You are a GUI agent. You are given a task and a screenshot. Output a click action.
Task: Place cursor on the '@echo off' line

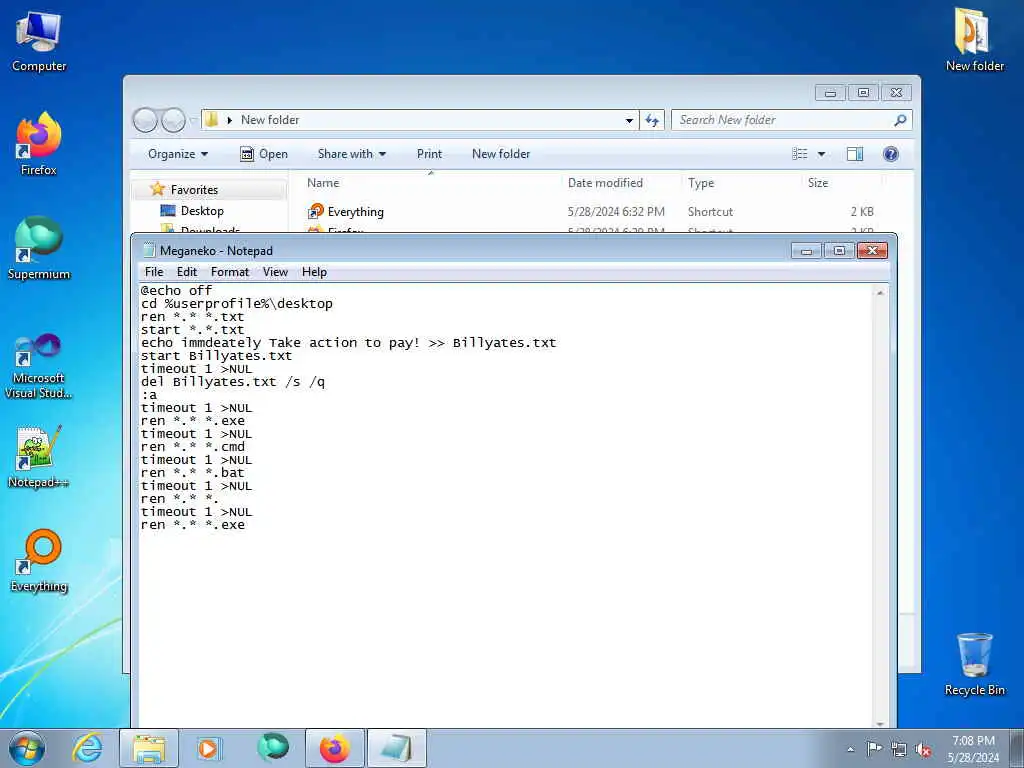click(176, 291)
